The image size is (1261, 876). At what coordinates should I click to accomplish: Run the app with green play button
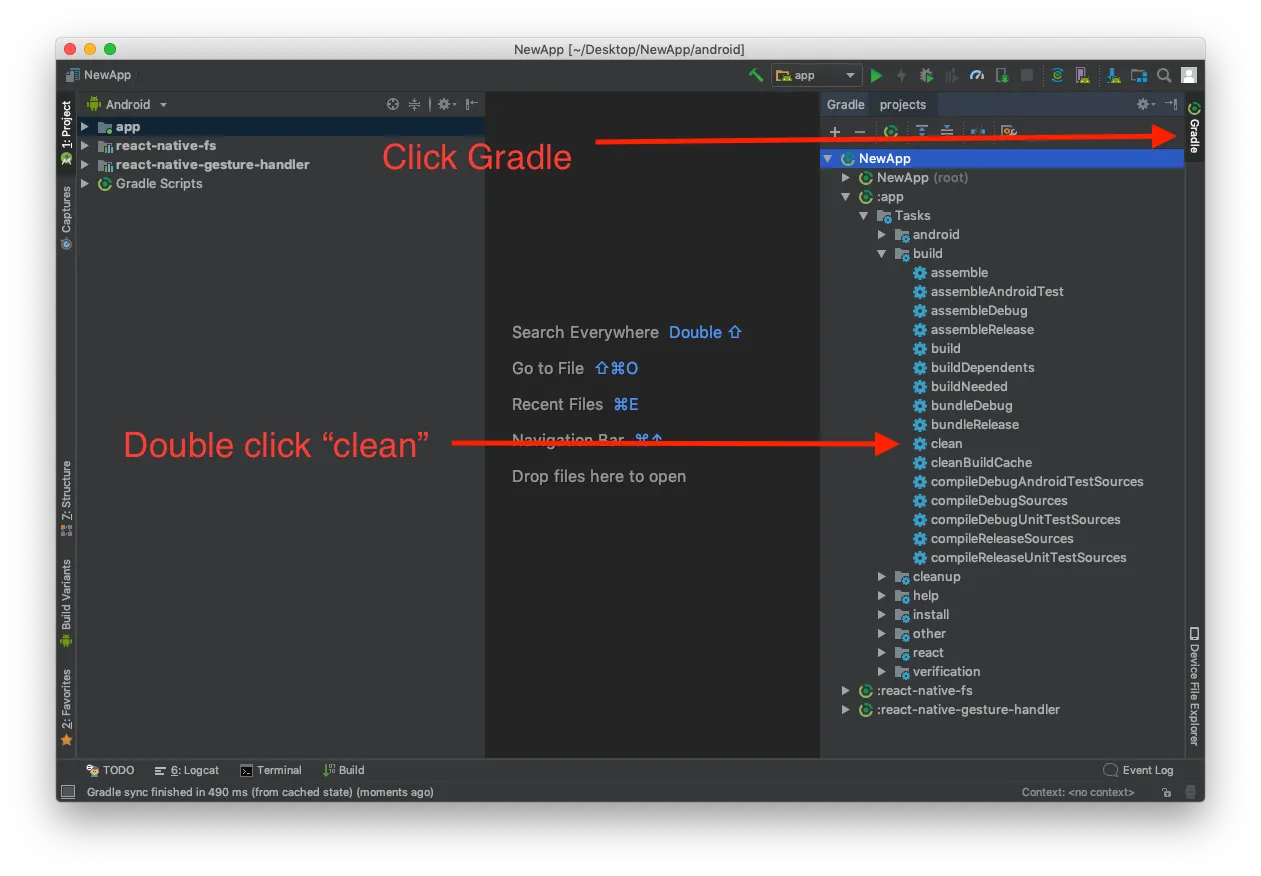[877, 75]
